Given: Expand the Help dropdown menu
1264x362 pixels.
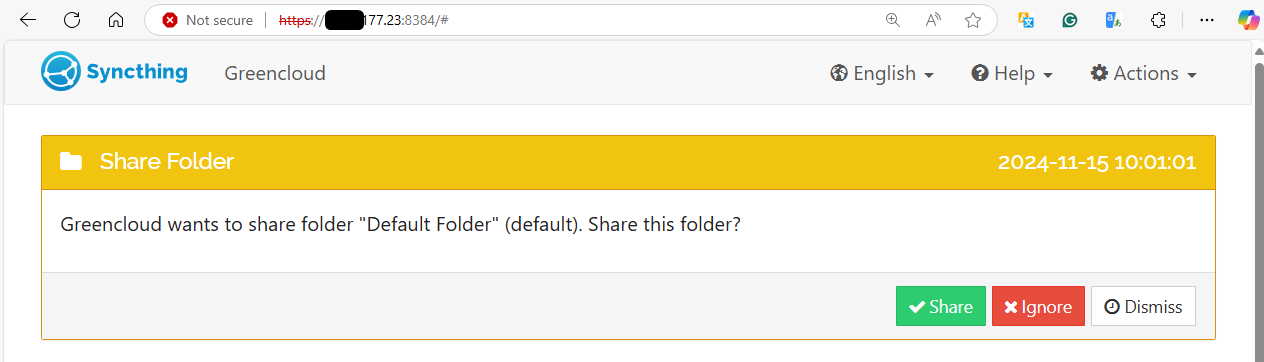Looking at the screenshot, I should point(1012,73).
